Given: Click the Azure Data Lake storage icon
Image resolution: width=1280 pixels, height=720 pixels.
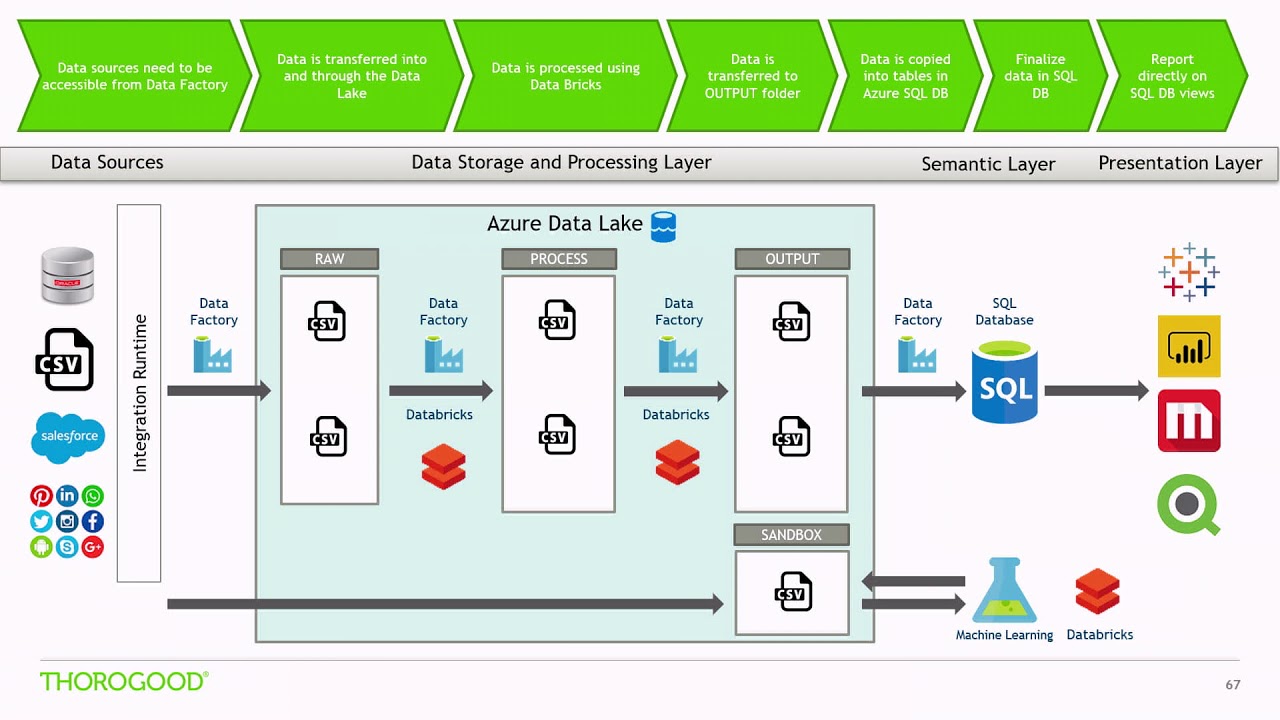Looking at the screenshot, I should pos(663,227).
